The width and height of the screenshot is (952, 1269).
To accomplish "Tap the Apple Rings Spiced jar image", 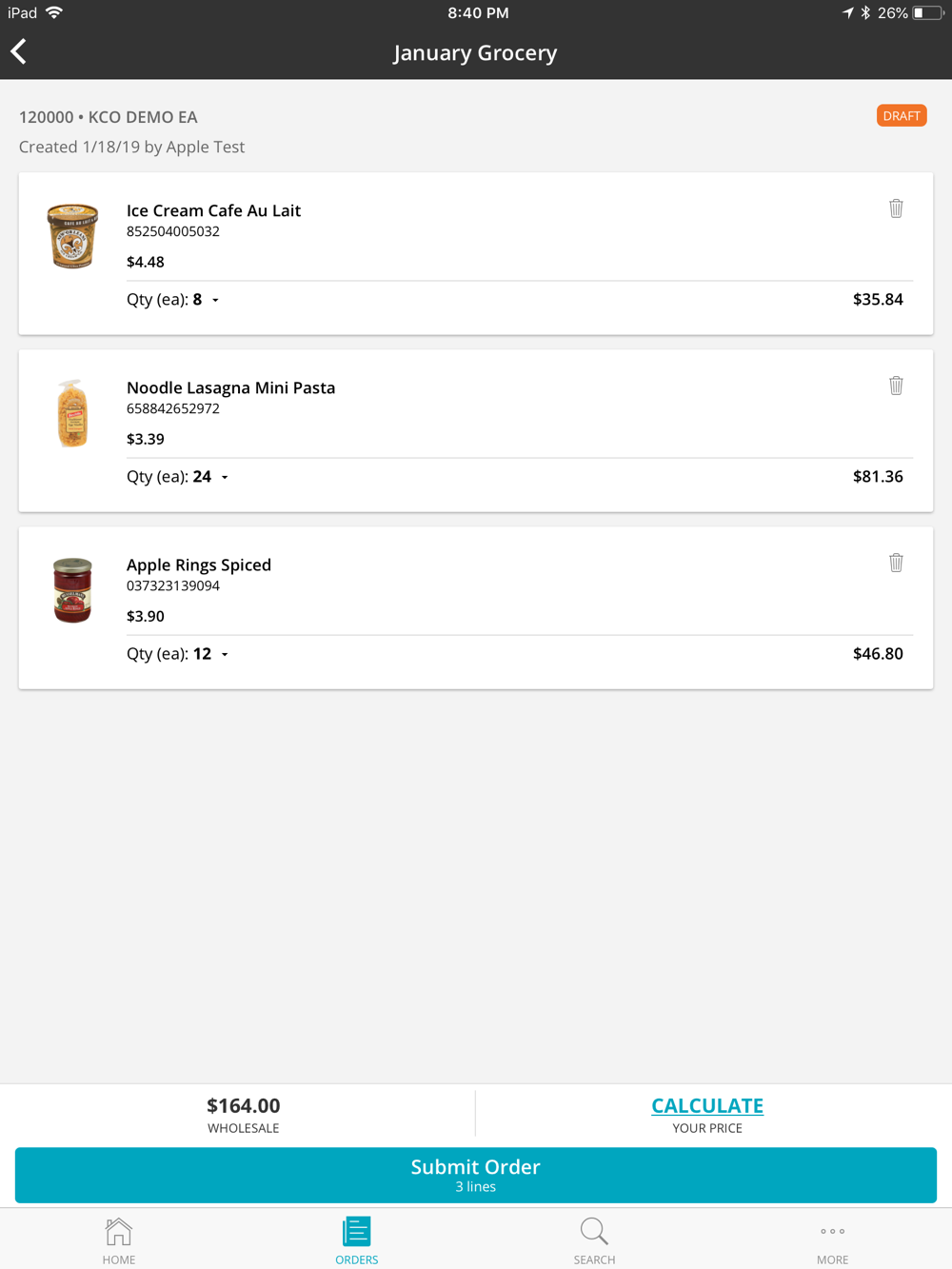I will click(73, 590).
